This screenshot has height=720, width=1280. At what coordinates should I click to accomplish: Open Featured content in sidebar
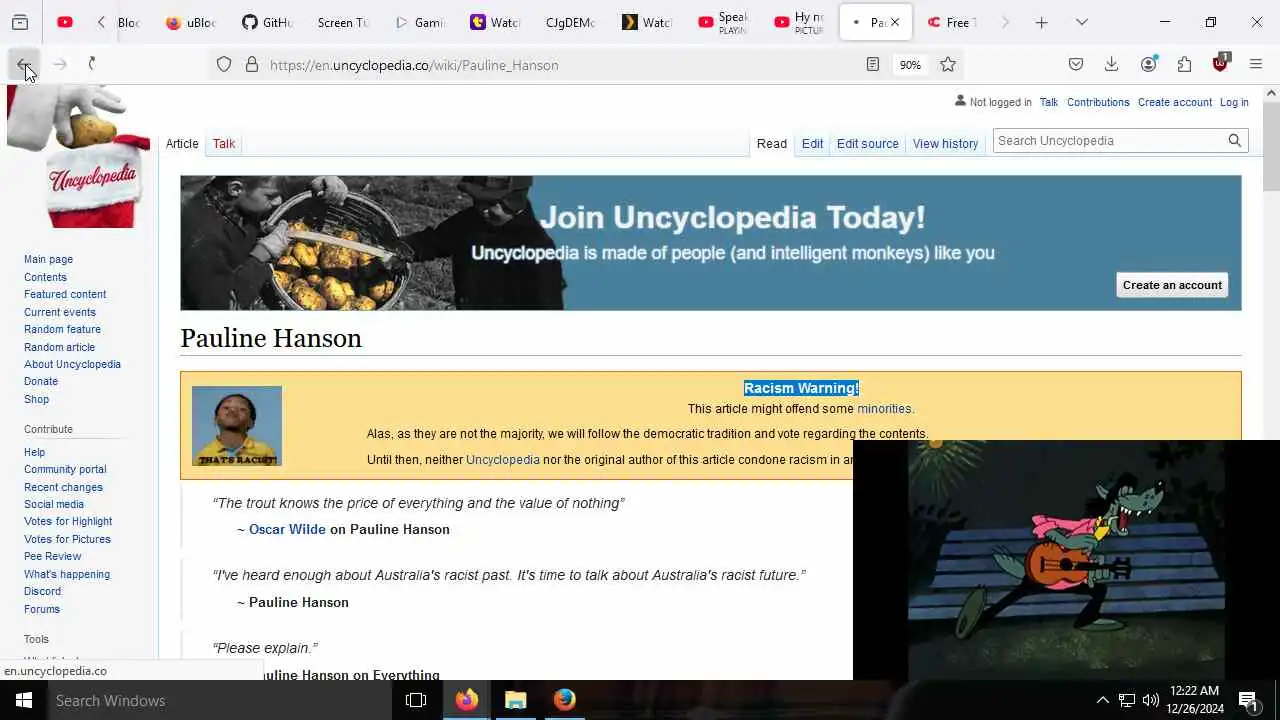pyautogui.click(x=65, y=294)
